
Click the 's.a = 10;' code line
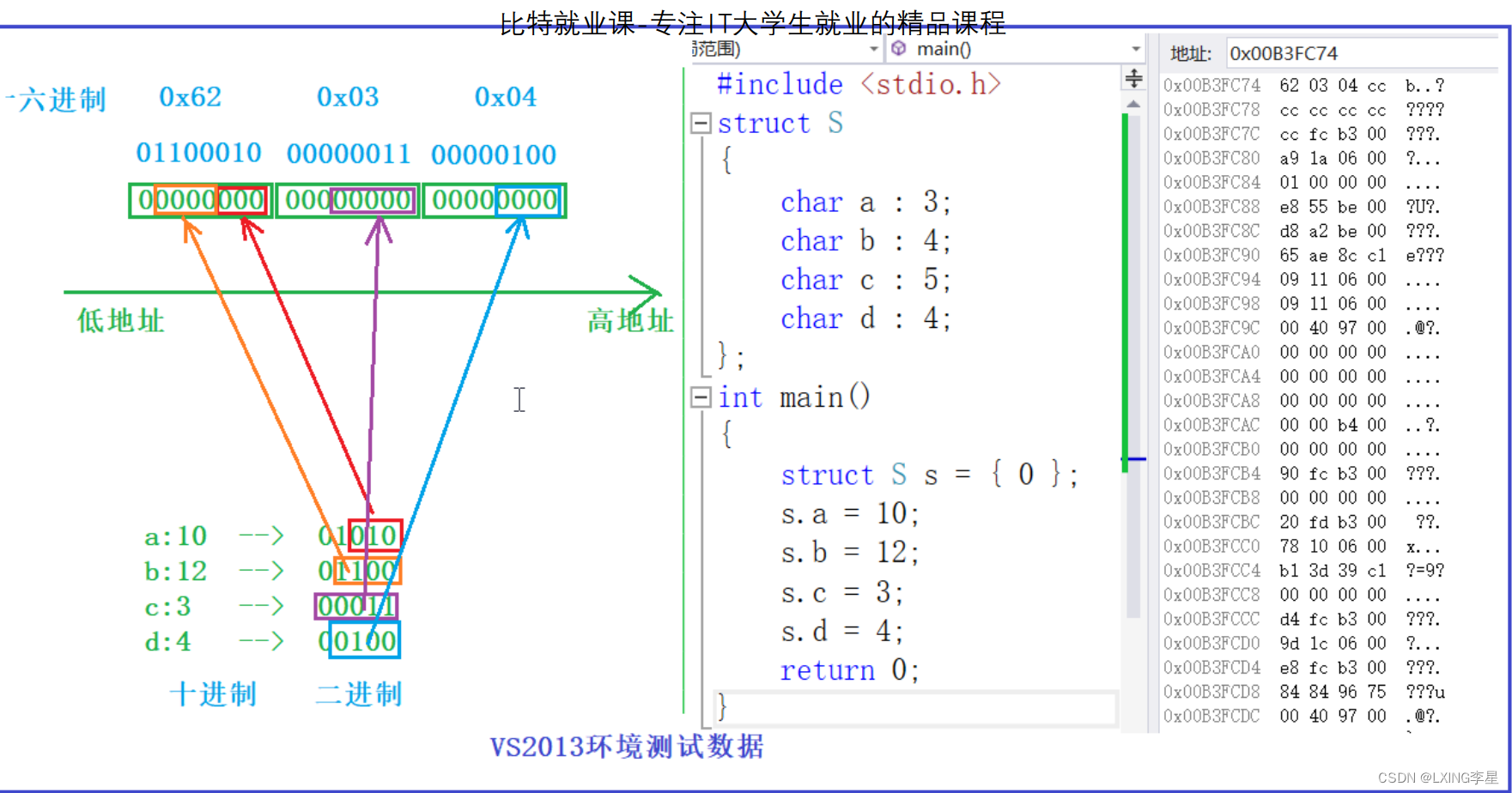[850, 514]
